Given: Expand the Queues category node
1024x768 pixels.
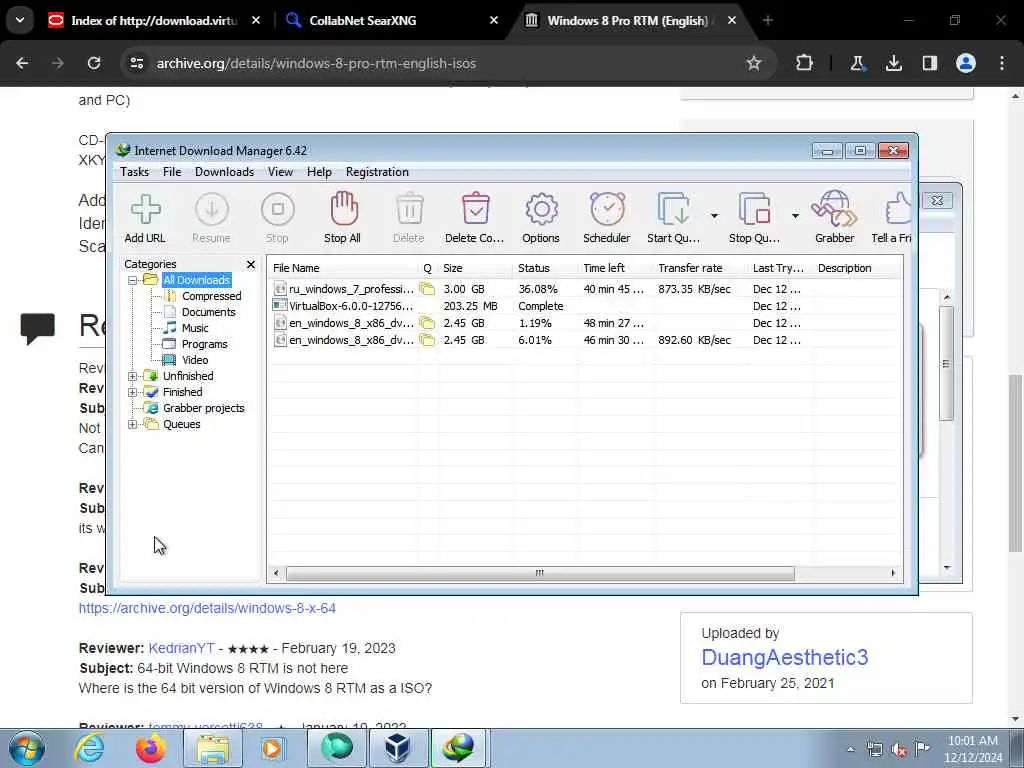Looking at the screenshot, I should [x=133, y=424].
